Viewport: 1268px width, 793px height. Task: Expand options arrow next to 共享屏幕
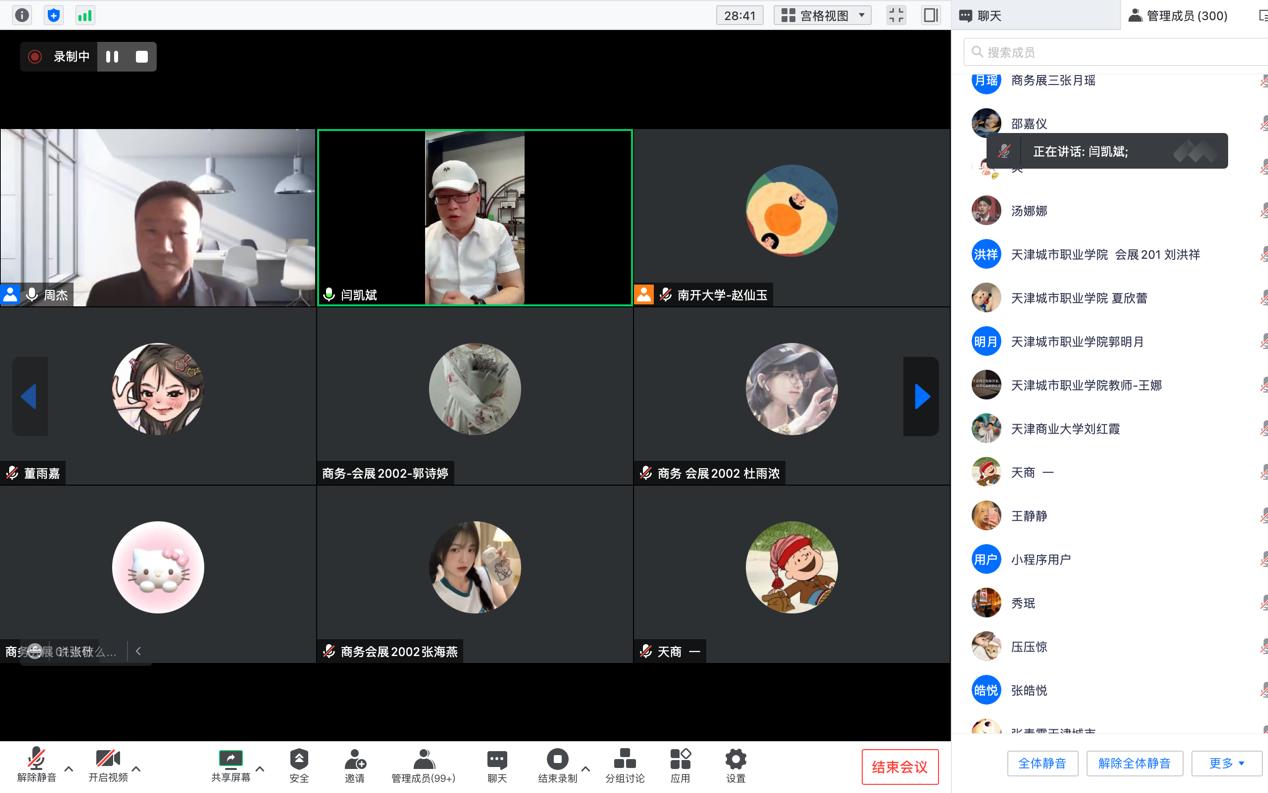point(260,769)
